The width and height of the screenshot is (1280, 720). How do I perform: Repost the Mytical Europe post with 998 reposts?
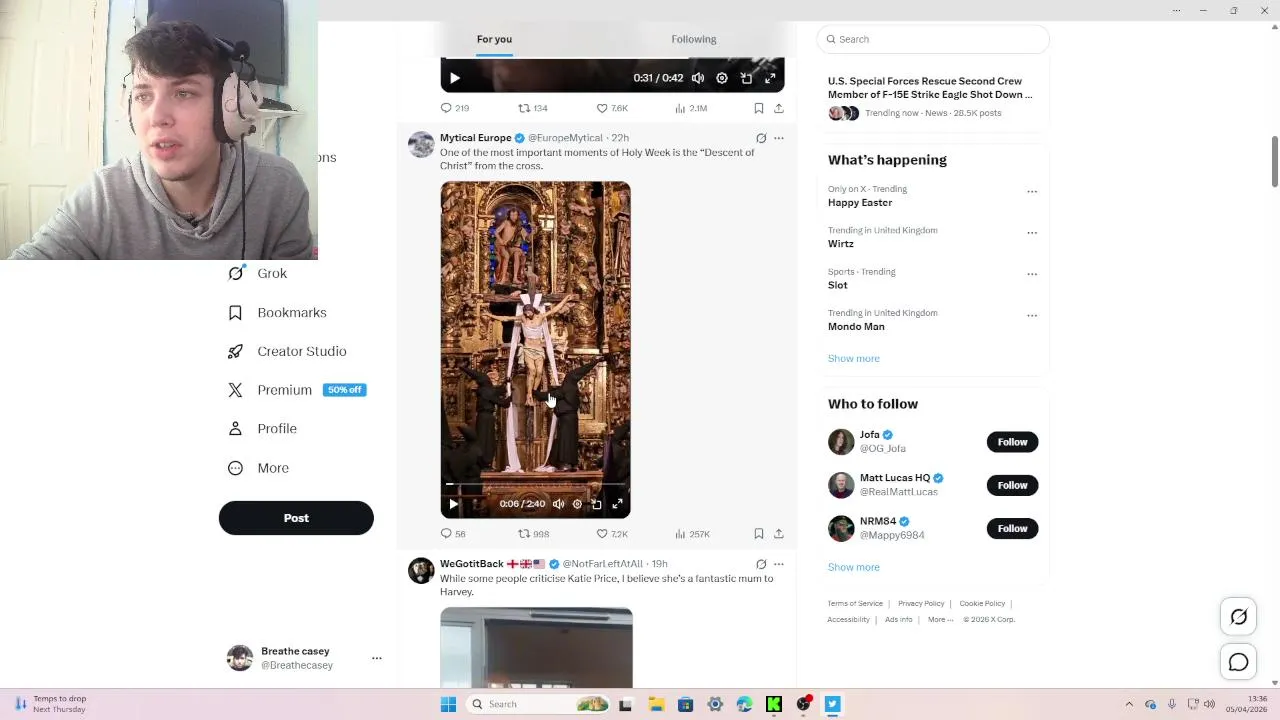[533, 534]
